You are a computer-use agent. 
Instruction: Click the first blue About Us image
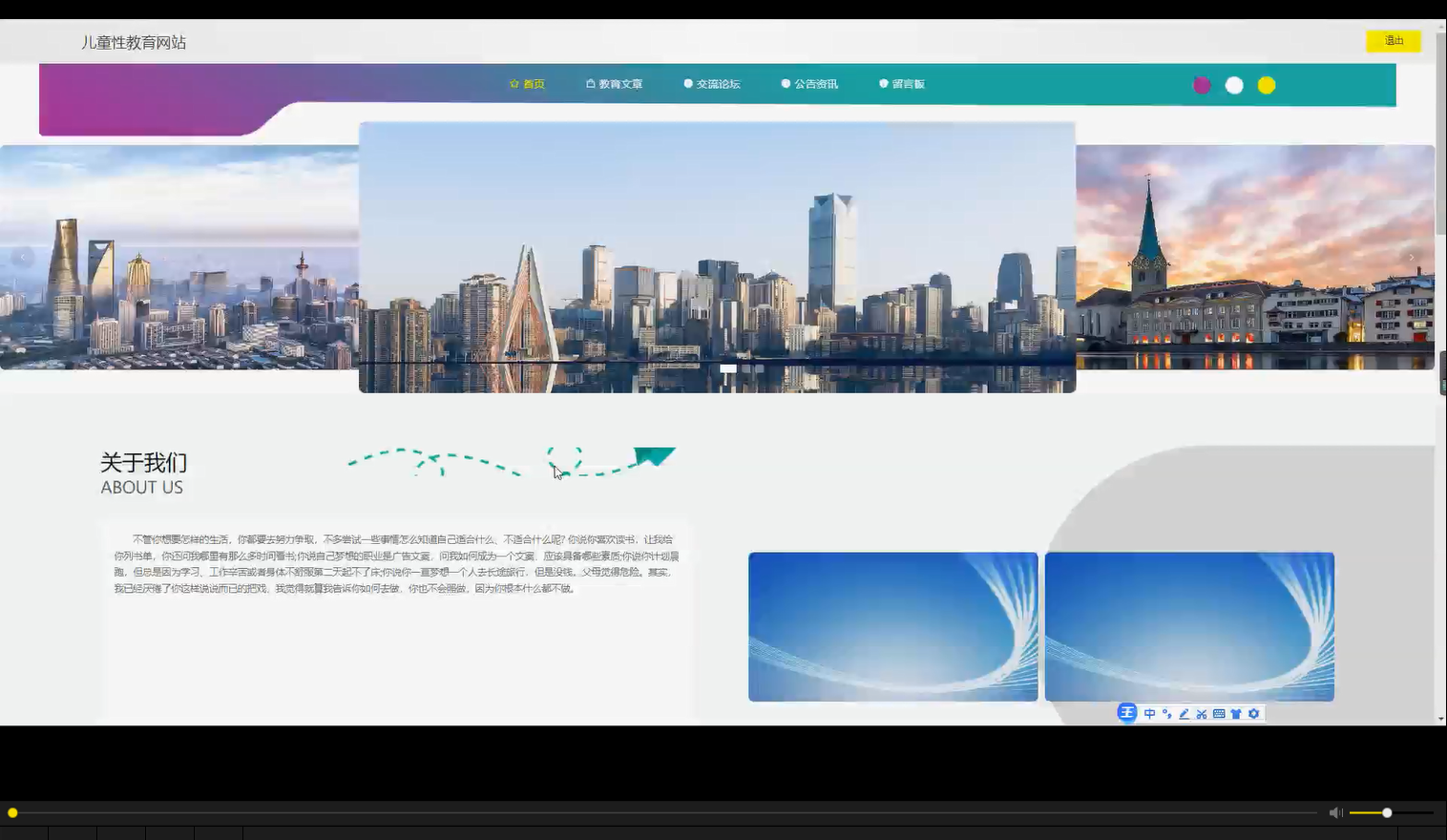tap(893, 626)
